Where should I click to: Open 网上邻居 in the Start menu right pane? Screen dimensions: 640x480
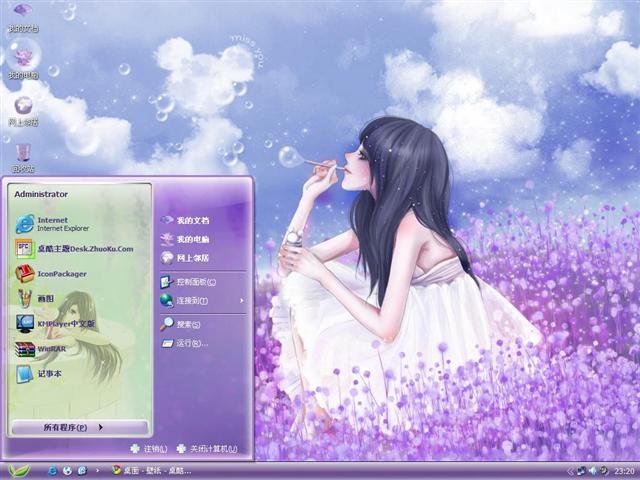185,258
